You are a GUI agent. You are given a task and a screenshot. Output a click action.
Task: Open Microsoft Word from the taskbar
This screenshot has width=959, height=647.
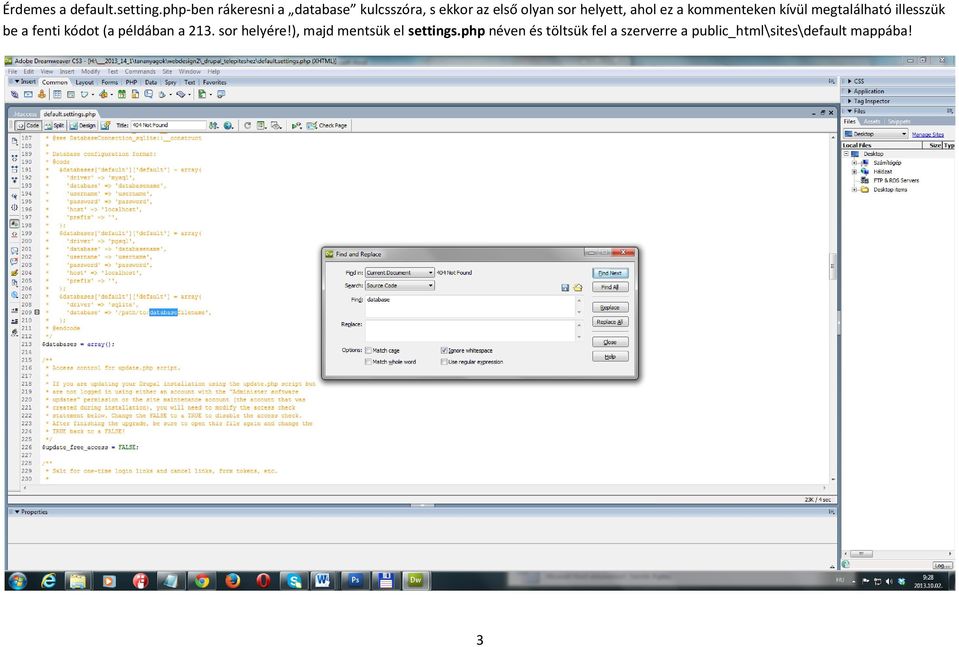click(323, 580)
